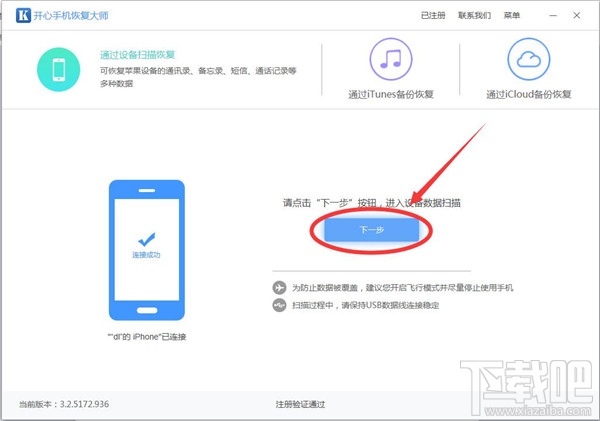Click the iCloud cloud icon
The height and width of the screenshot is (421, 600).
click(x=528, y=60)
